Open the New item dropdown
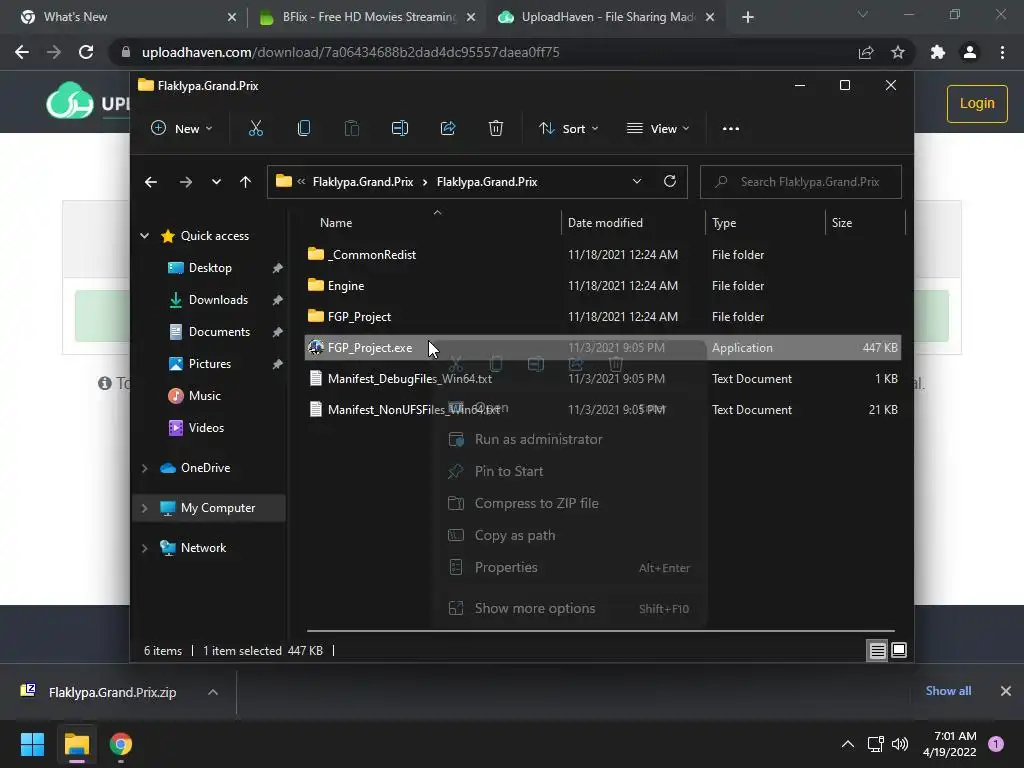Screen dimensions: 1024x768 pos(182,129)
